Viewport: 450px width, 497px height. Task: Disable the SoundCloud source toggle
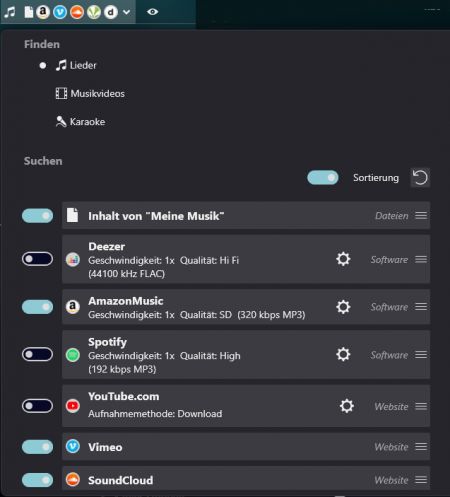pyautogui.click(x=37, y=480)
